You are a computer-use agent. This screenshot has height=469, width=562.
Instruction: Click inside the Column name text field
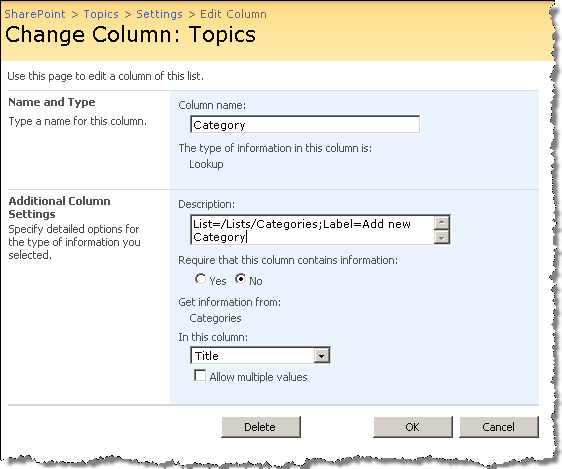click(305, 124)
